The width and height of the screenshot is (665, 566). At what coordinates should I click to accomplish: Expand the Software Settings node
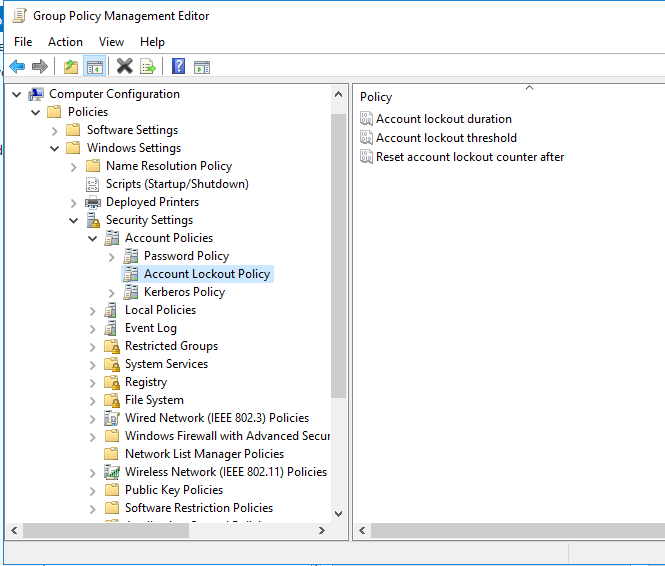(54, 131)
